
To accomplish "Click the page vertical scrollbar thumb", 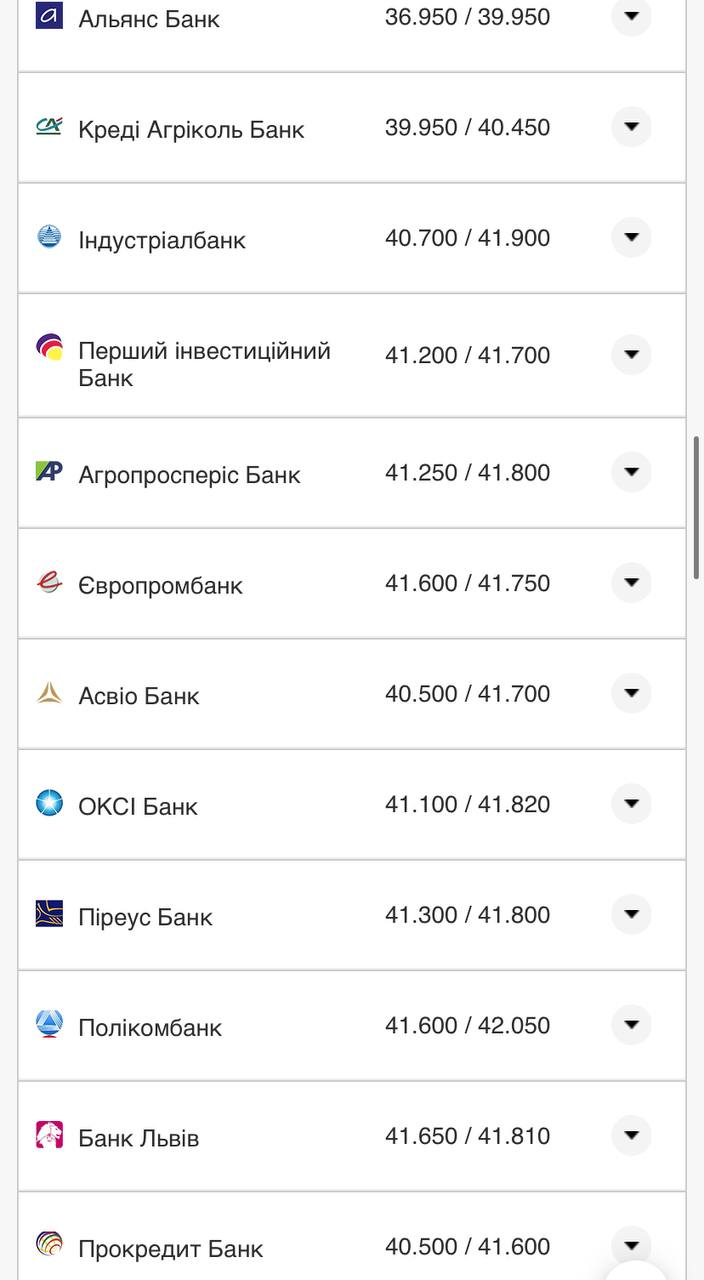I will (696, 507).
